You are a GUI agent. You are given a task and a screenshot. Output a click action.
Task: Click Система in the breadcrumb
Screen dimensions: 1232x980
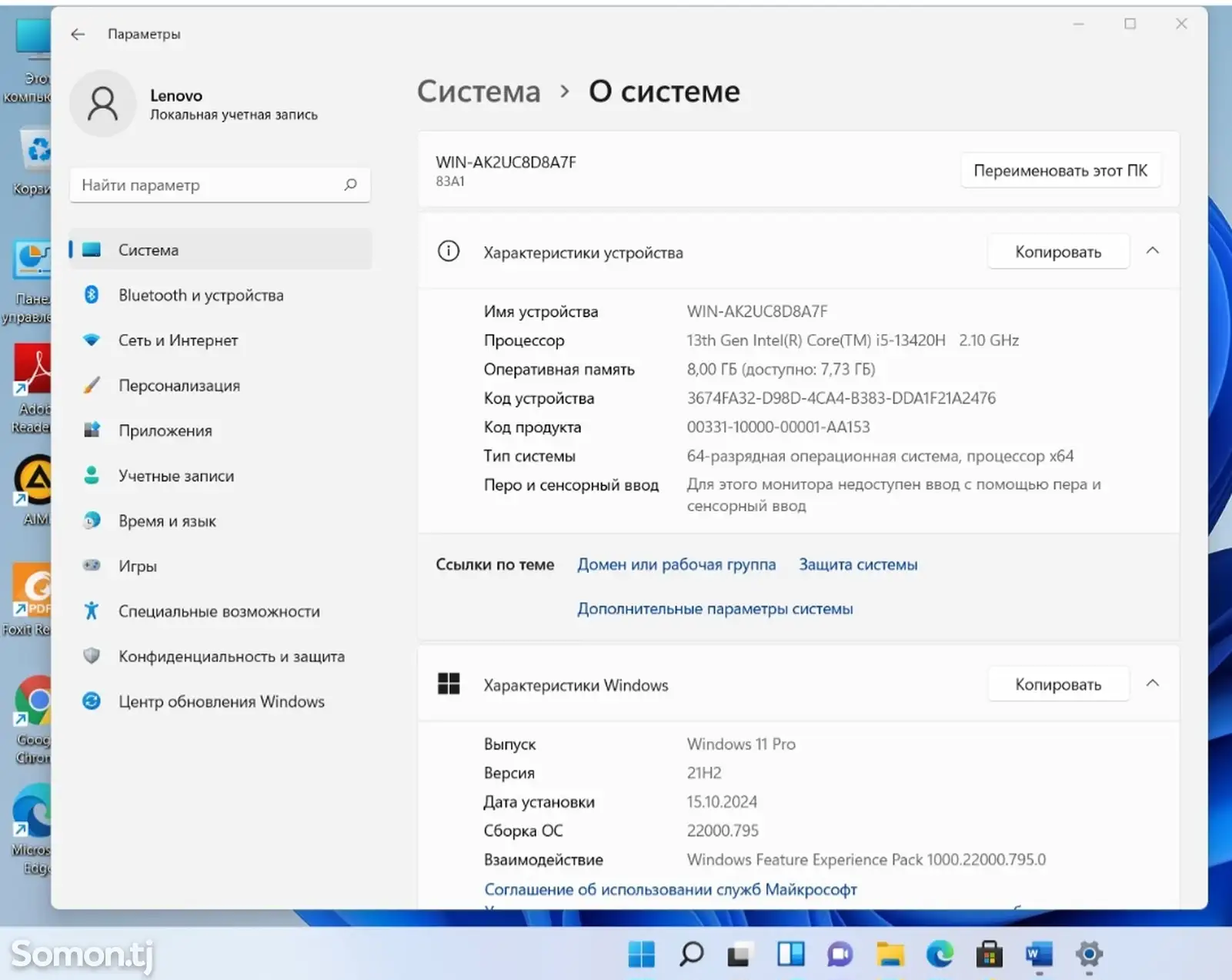(x=479, y=92)
